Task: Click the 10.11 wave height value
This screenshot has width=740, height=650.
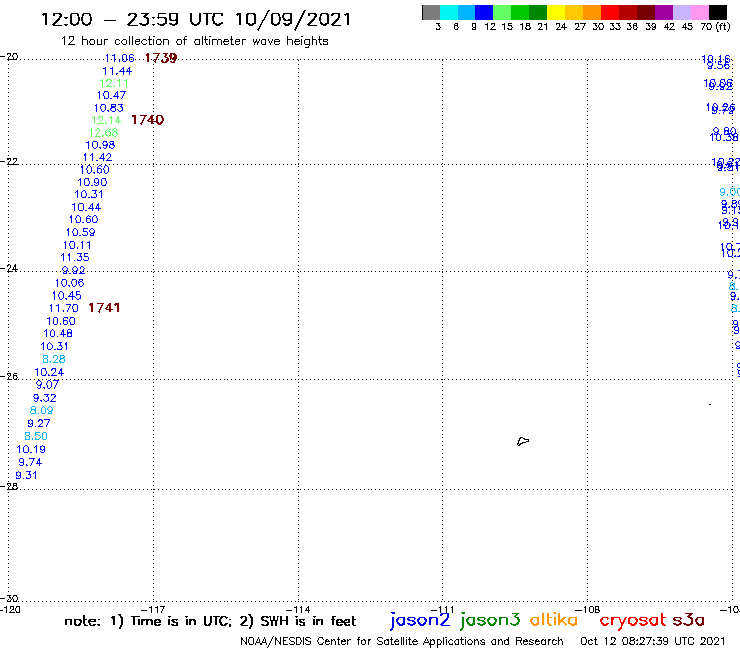Action: point(77,245)
